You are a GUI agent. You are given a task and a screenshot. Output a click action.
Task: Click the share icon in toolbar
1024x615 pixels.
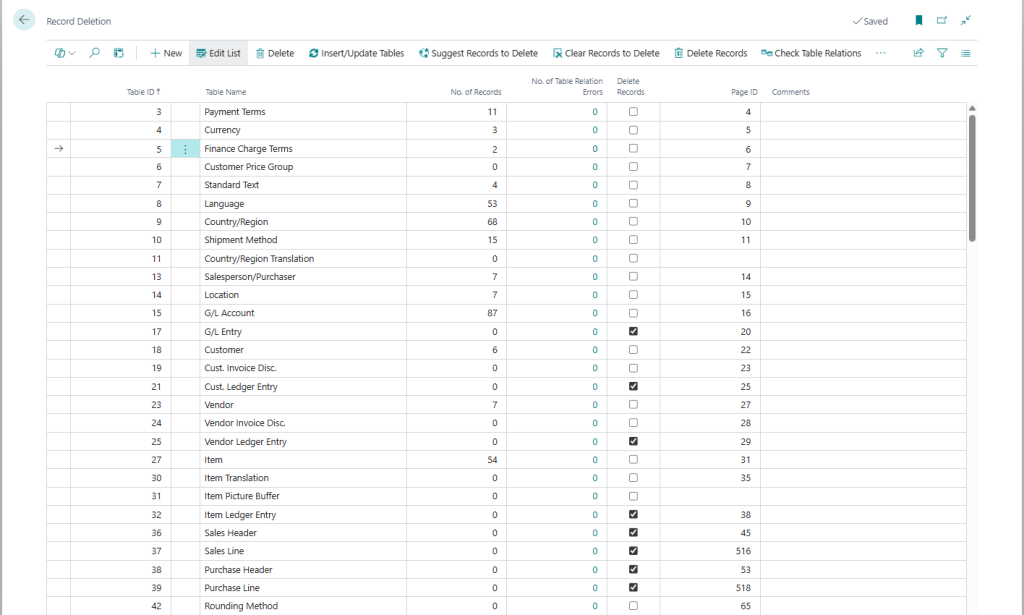pos(918,53)
